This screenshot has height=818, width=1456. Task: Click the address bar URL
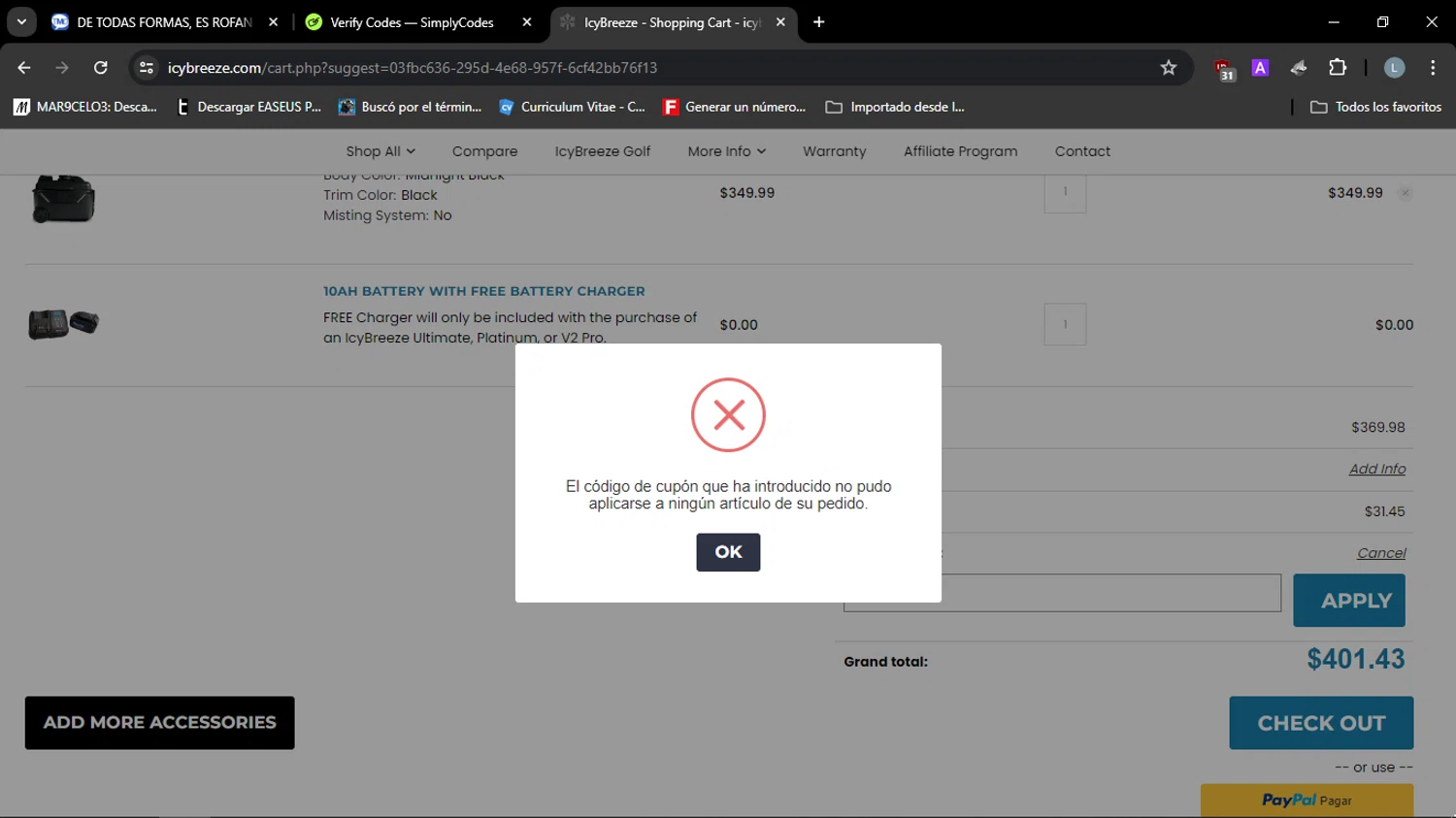413,68
